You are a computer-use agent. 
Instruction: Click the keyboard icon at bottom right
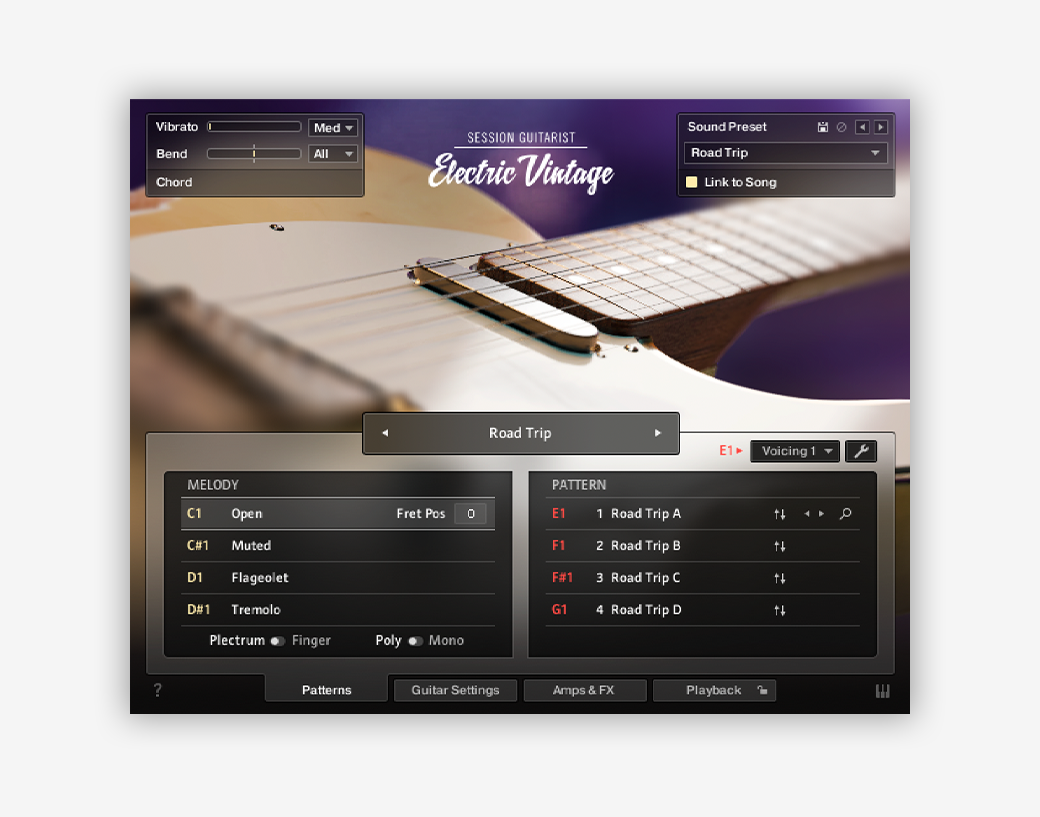tap(882, 691)
